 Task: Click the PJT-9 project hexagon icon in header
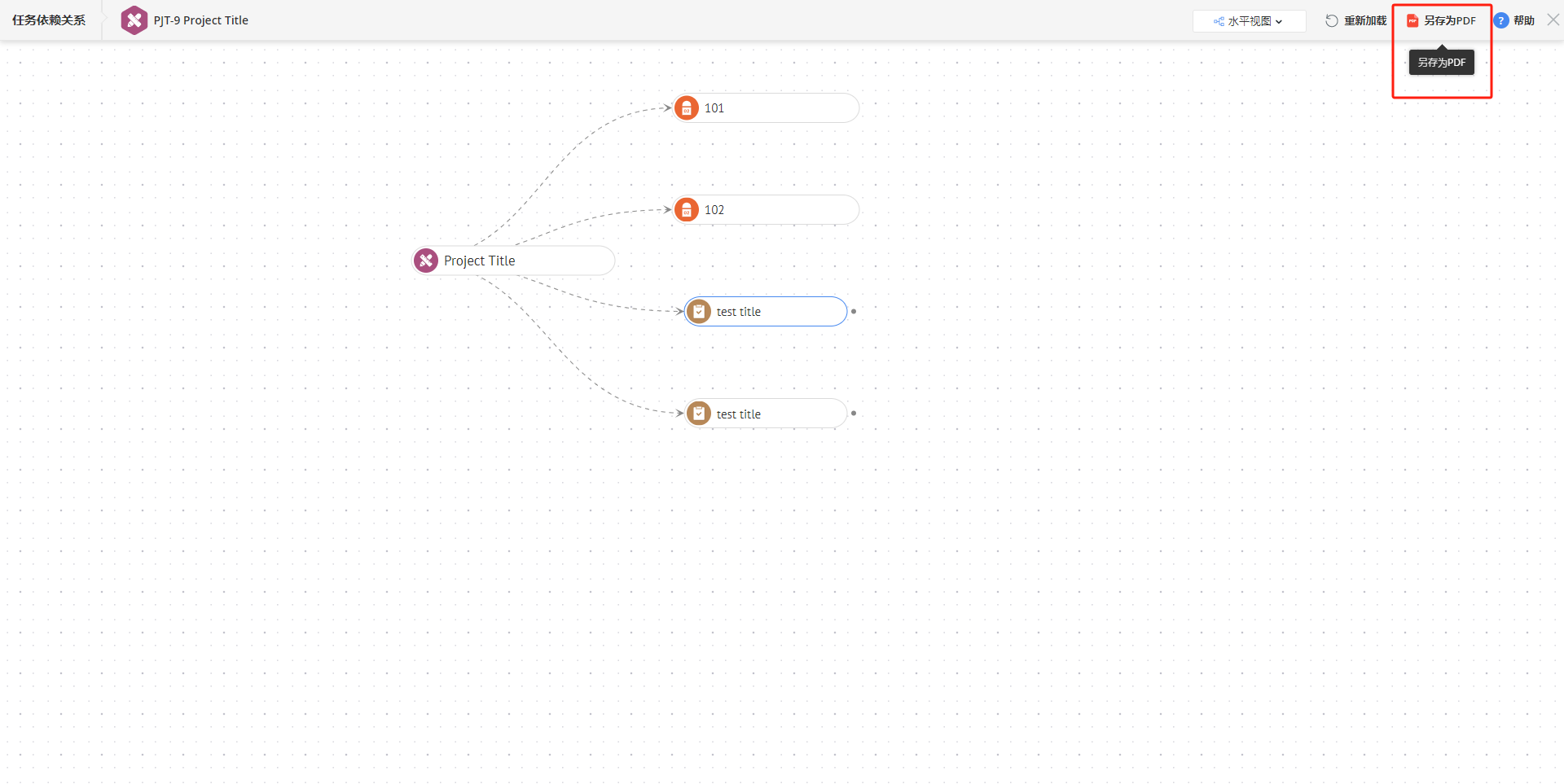tap(134, 20)
